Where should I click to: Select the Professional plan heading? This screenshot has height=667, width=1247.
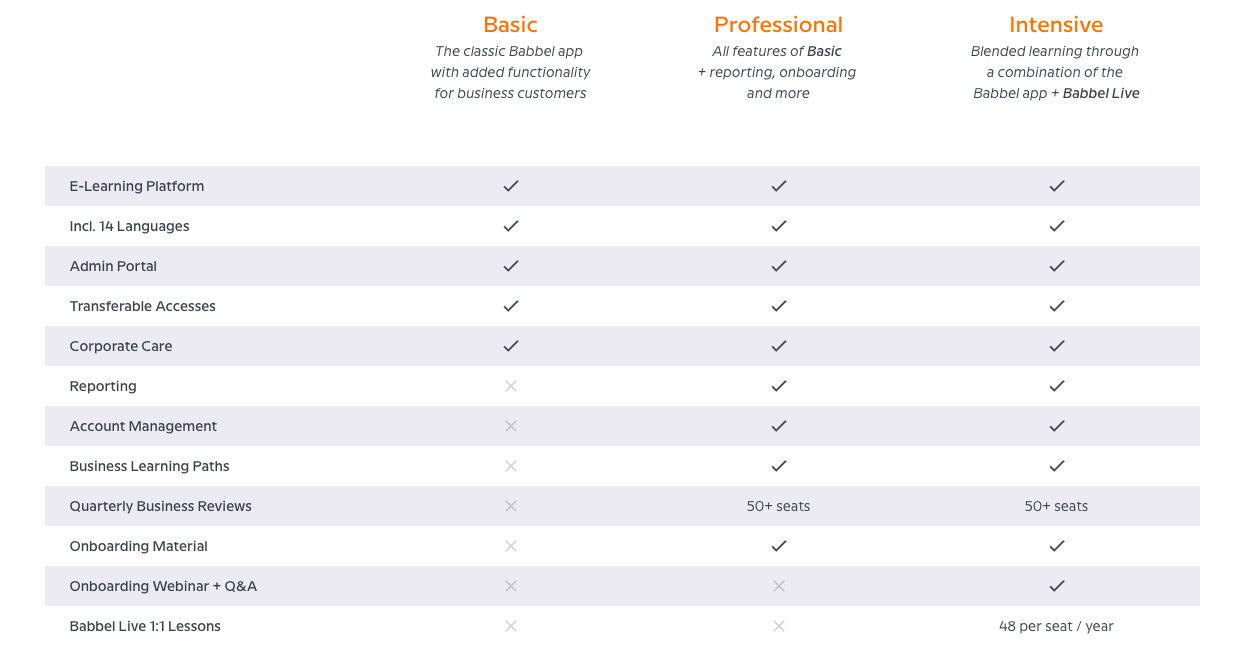click(778, 25)
